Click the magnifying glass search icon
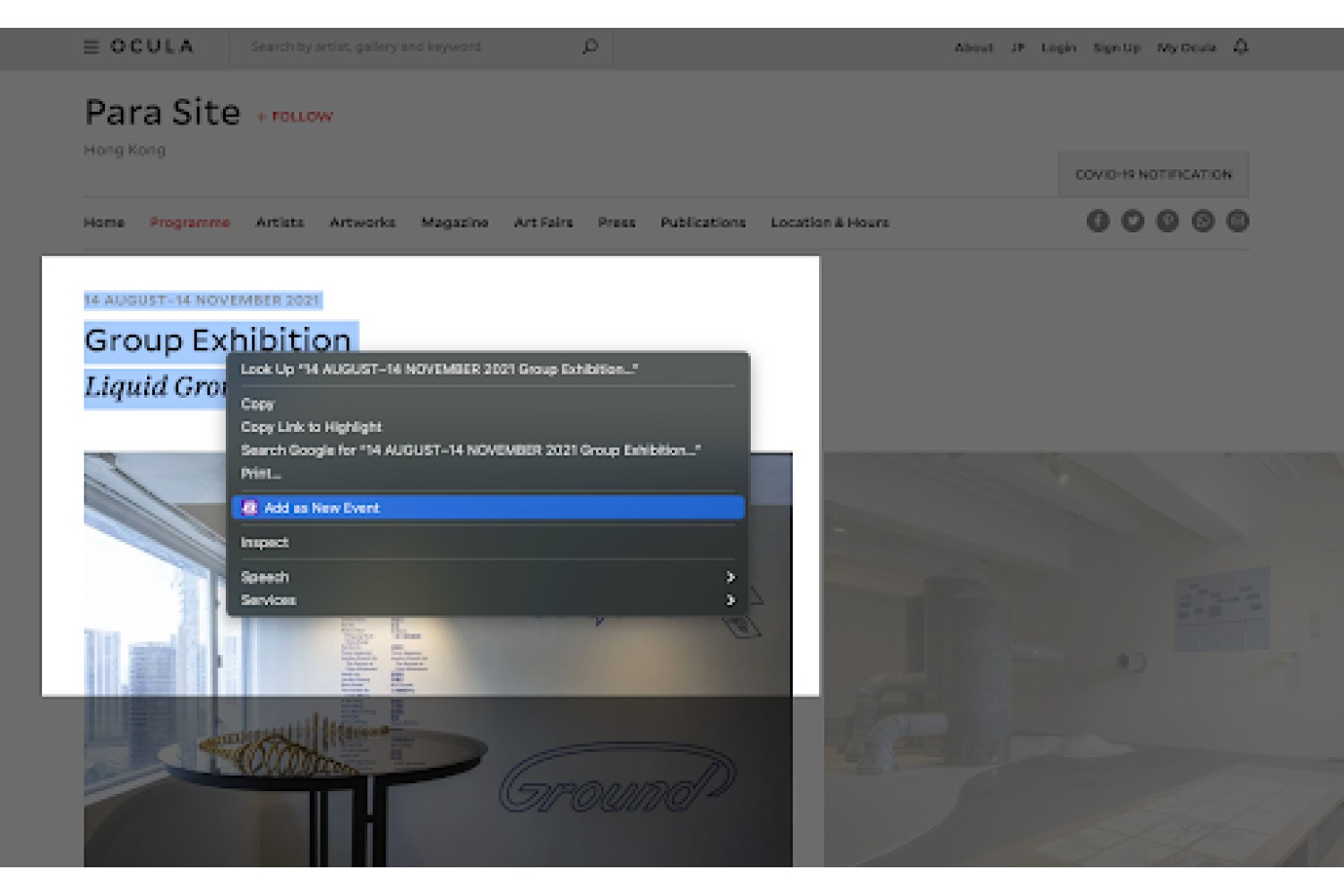The width and height of the screenshot is (1344, 896). pos(590,46)
